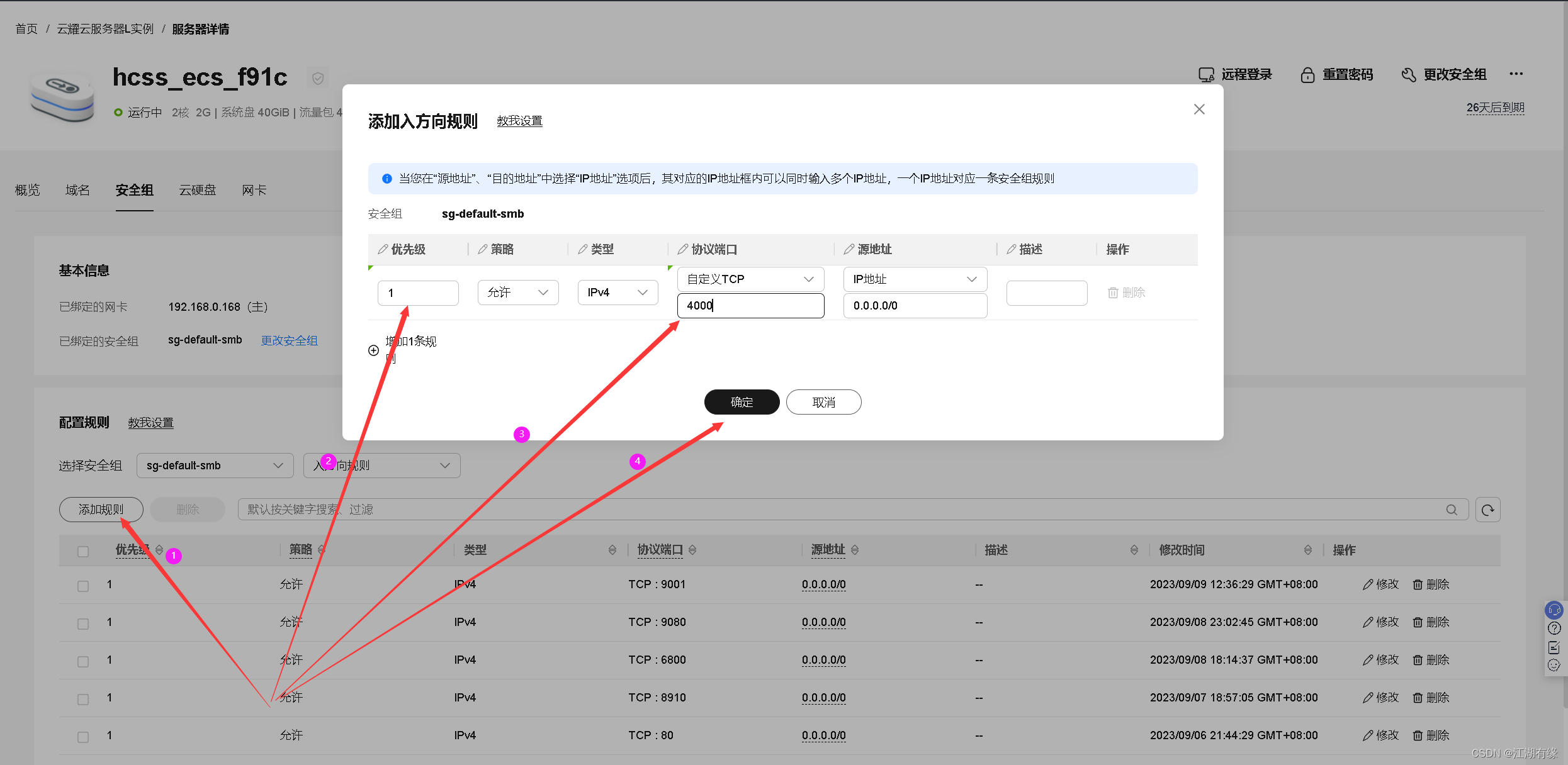1568x765 pixels.
Task: Click the 远程登录 remote login button
Action: coord(1235,75)
